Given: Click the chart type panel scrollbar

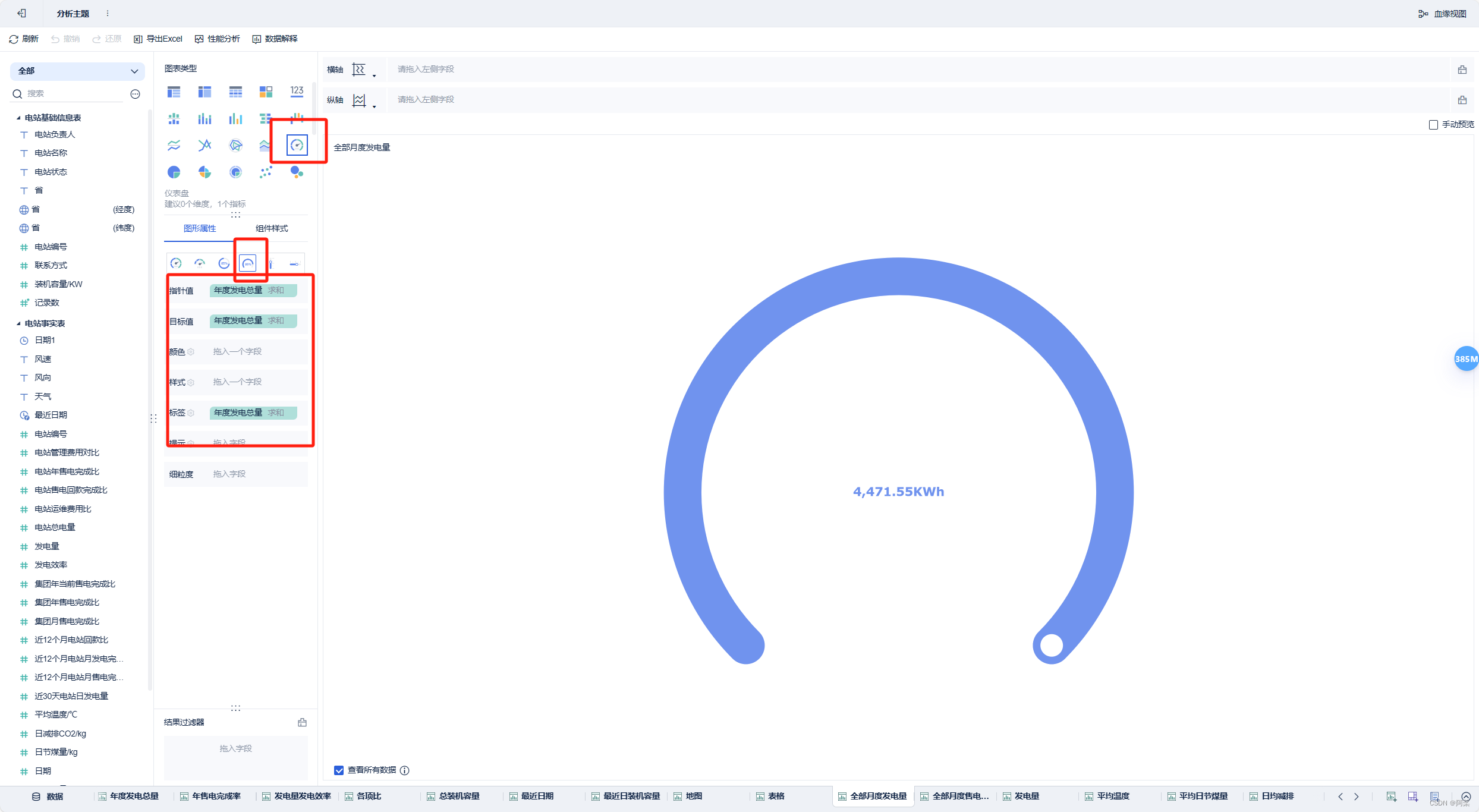Looking at the screenshot, I should click(314, 109).
